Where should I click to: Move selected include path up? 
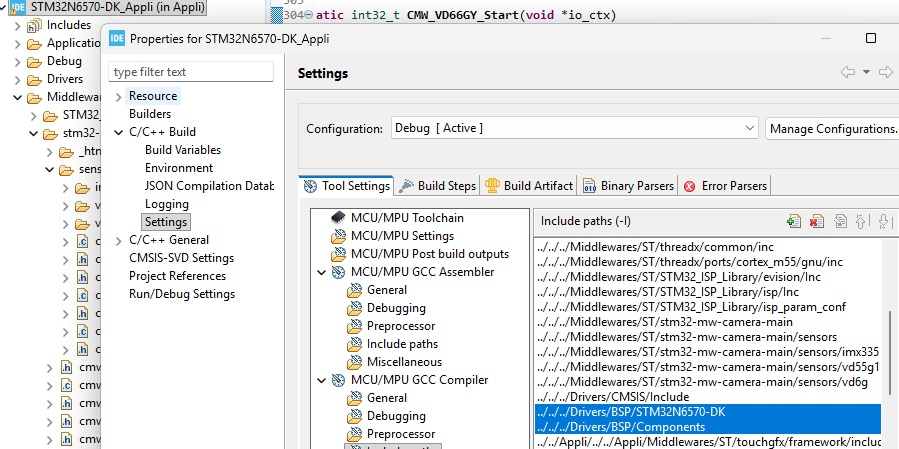tap(861, 221)
